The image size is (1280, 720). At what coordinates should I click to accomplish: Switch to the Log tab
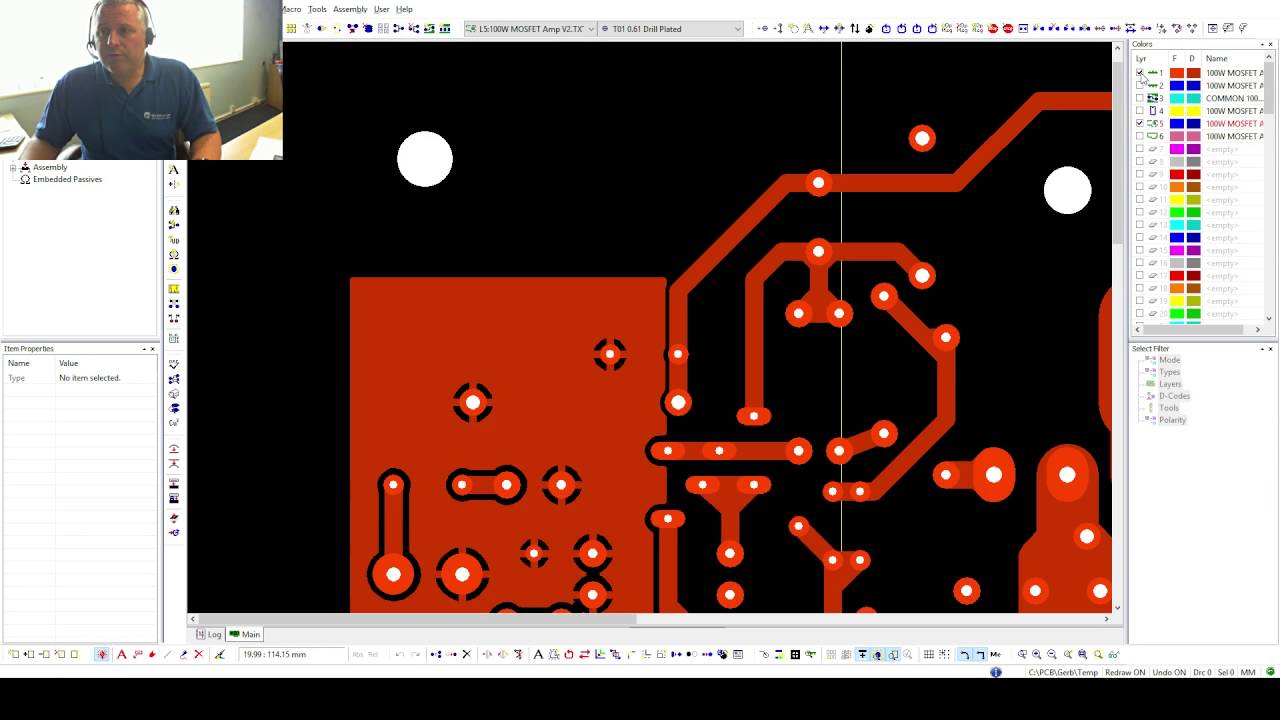pyautogui.click(x=209, y=634)
